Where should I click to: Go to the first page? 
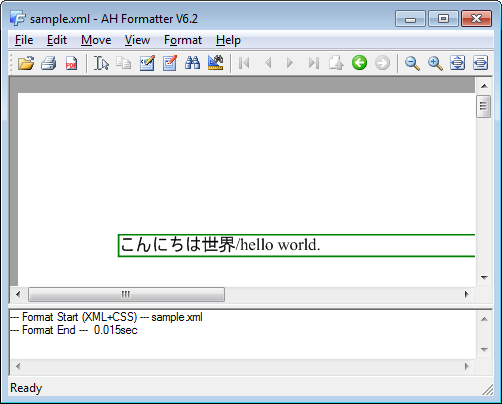tap(244, 63)
